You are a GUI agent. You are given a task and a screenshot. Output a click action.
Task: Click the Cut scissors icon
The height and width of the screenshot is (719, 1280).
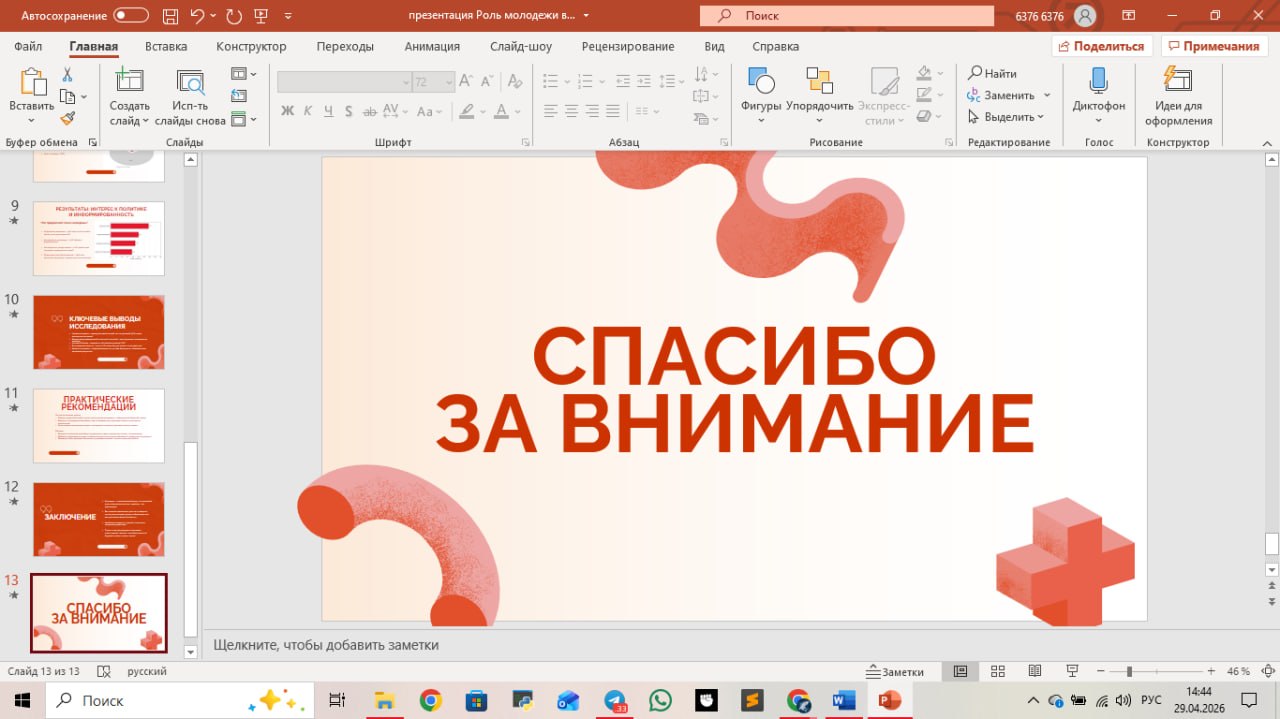pyautogui.click(x=68, y=75)
